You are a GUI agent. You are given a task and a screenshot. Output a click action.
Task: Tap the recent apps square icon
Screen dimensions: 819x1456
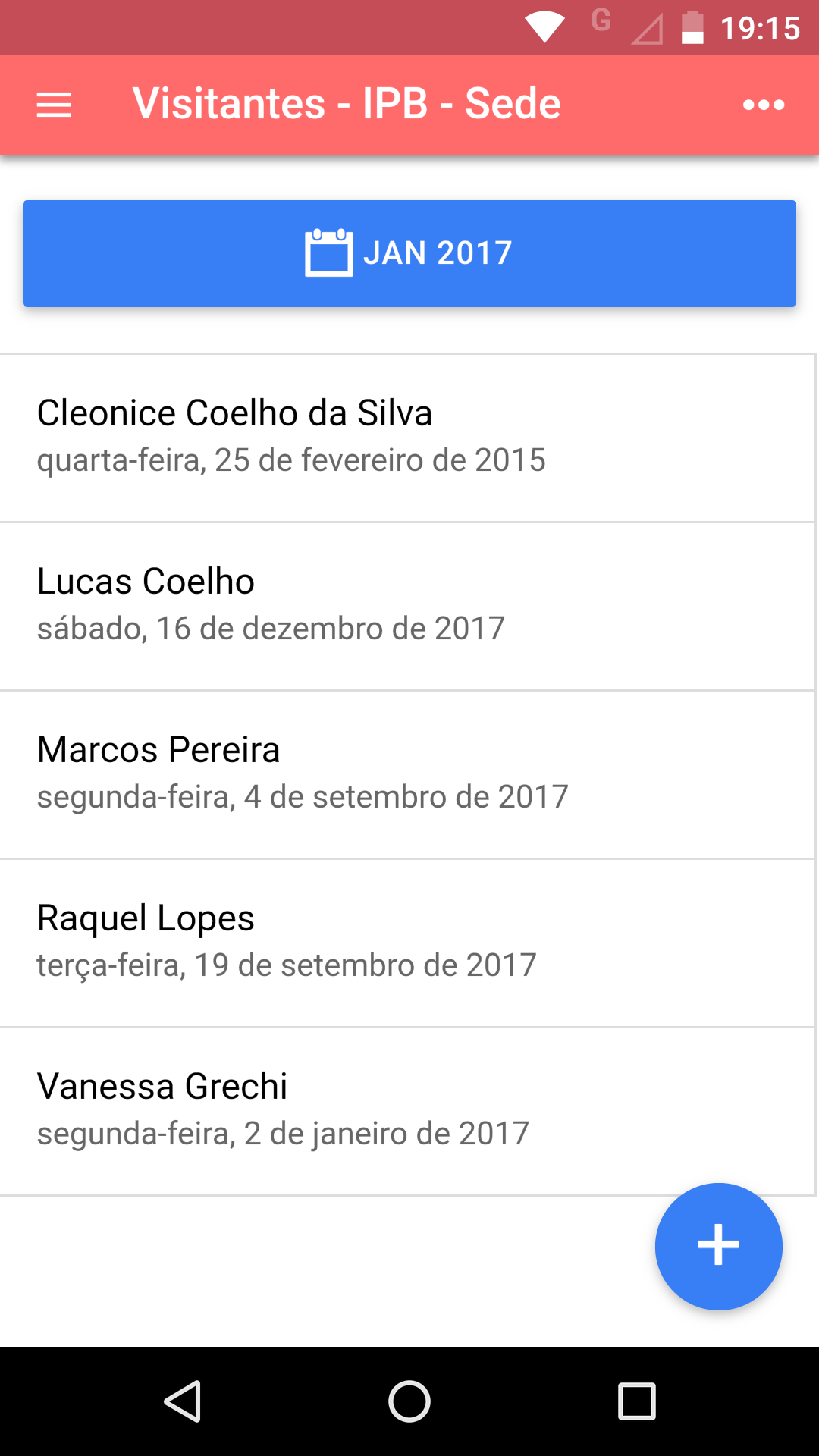click(637, 1401)
